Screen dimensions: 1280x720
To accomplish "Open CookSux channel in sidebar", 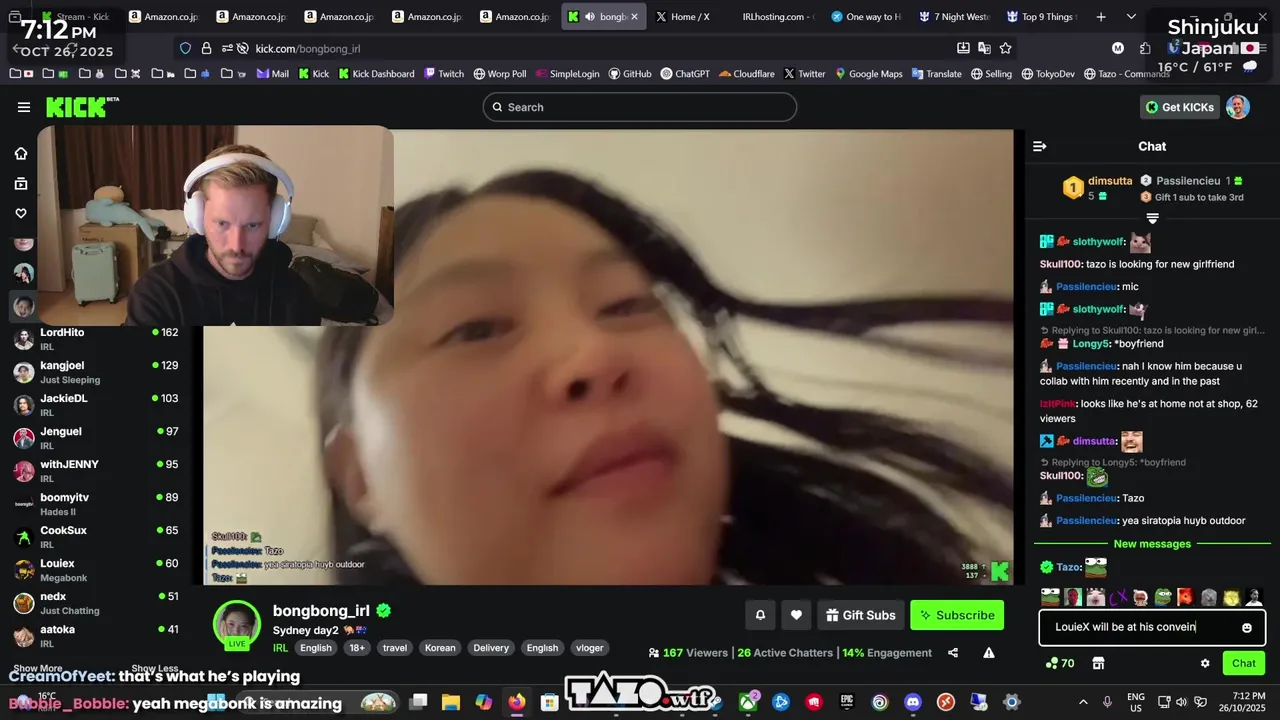I will coord(95,537).
